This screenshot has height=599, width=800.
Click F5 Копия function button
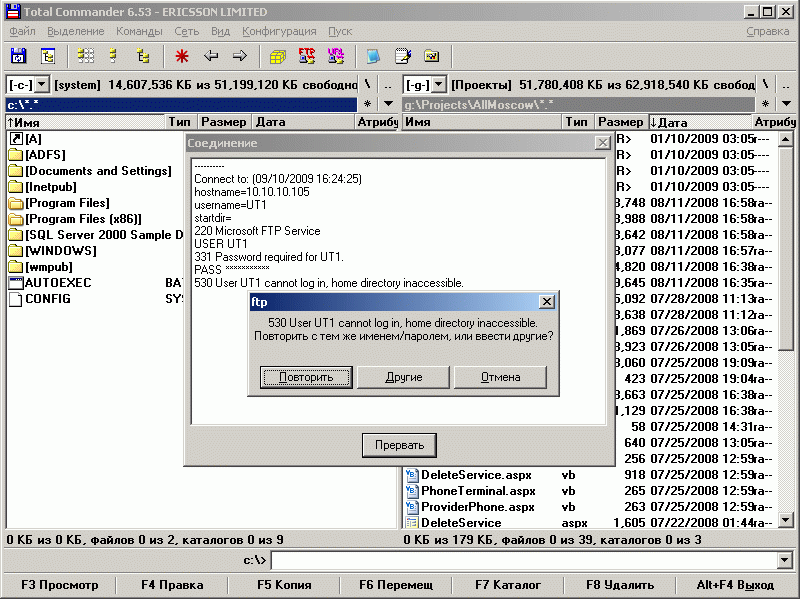click(284, 585)
